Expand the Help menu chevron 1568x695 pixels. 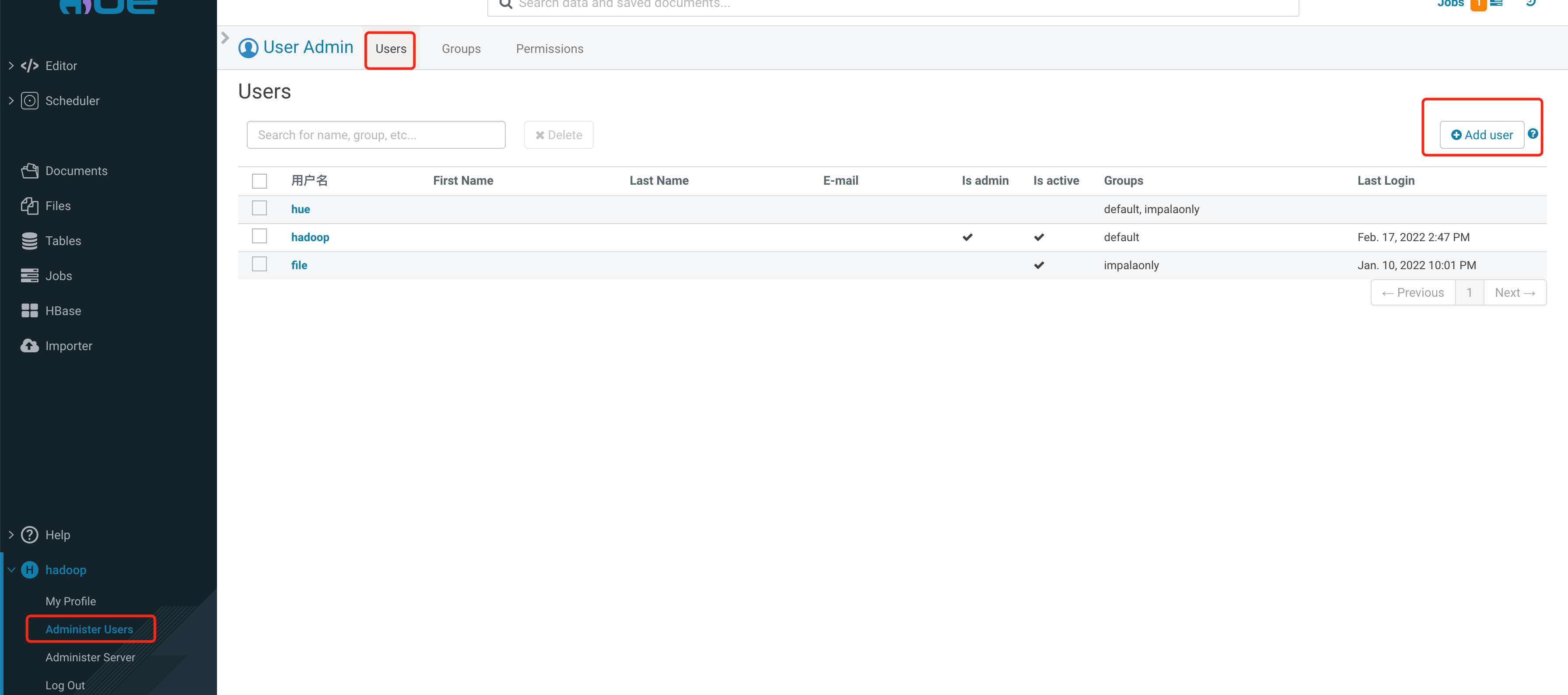(x=11, y=535)
